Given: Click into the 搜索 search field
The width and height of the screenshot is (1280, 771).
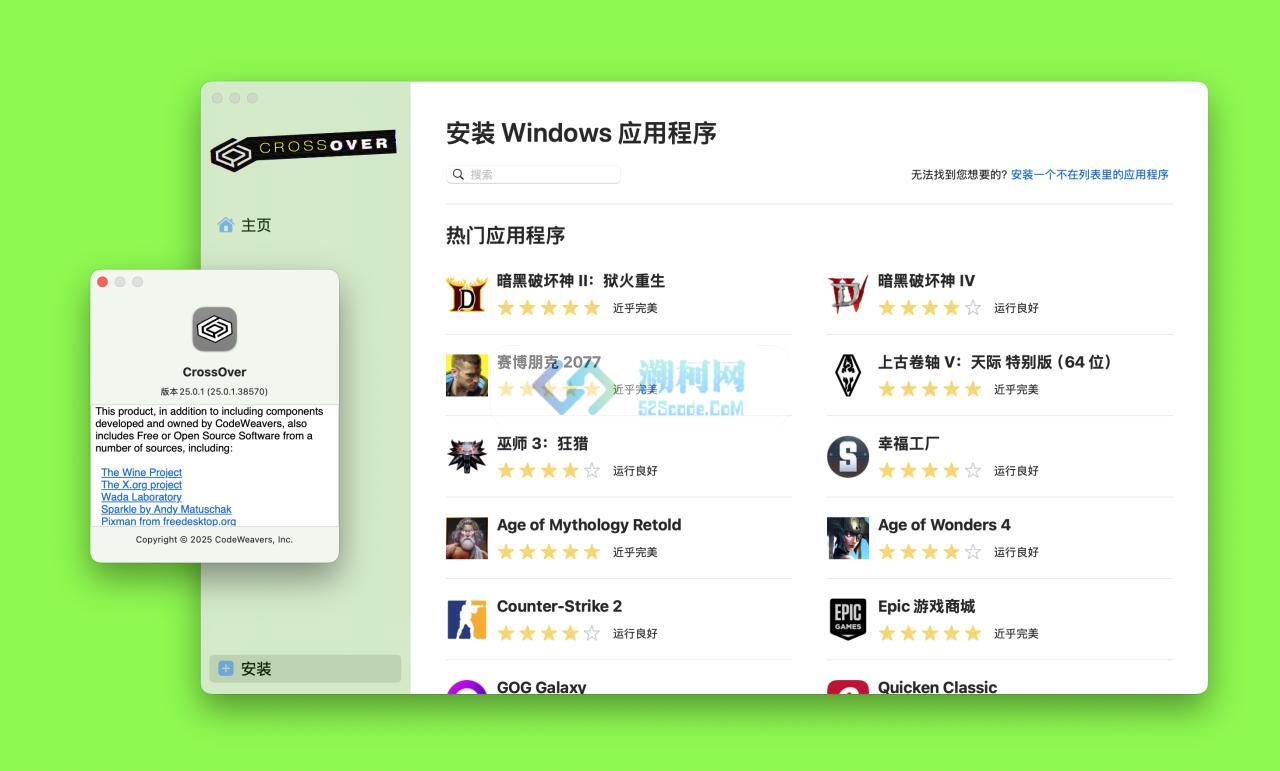Looking at the screenshot, I should 533,174.
